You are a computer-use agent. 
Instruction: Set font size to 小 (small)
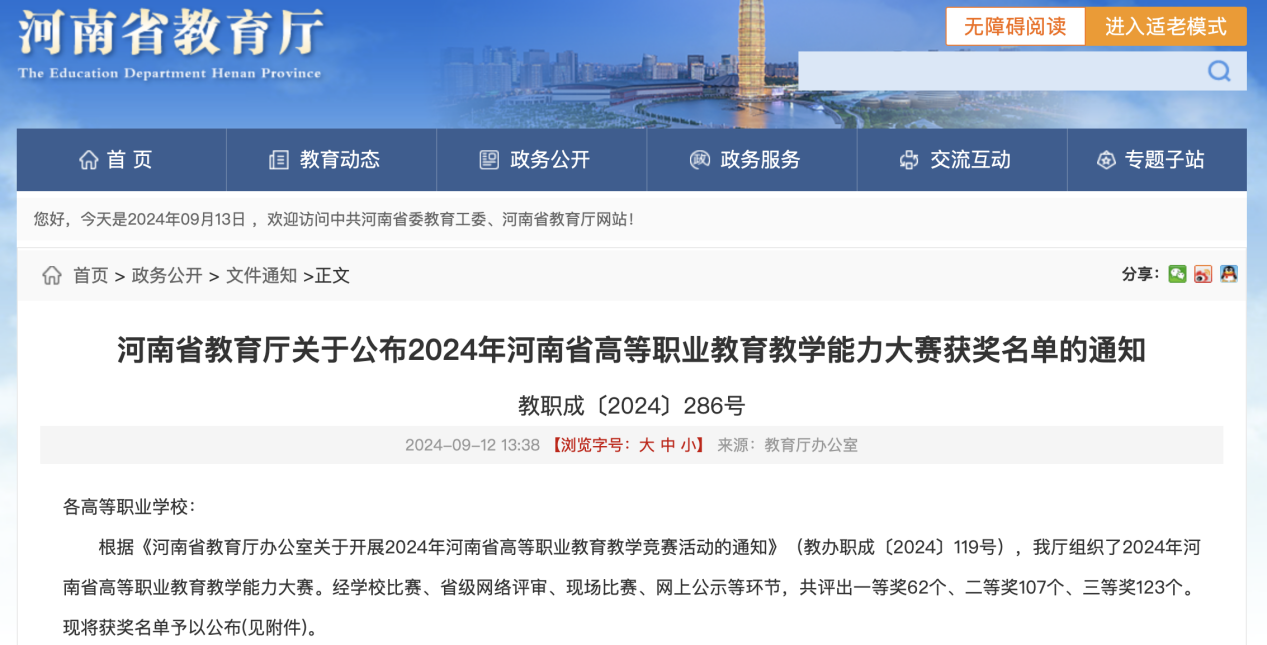689,445
